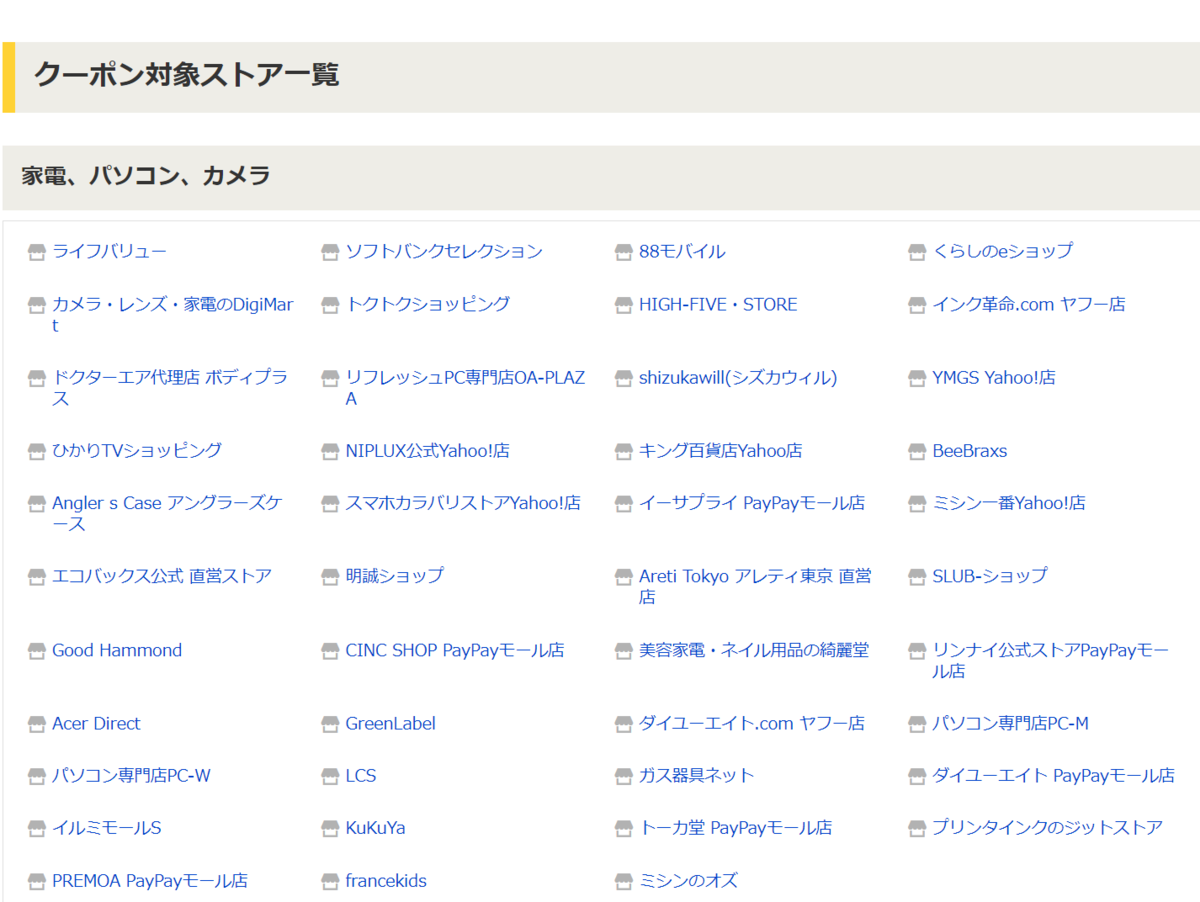Click the store icon next to KuKuYa
The width and height of the screenshot is (1200, 902).
(330, 829)
